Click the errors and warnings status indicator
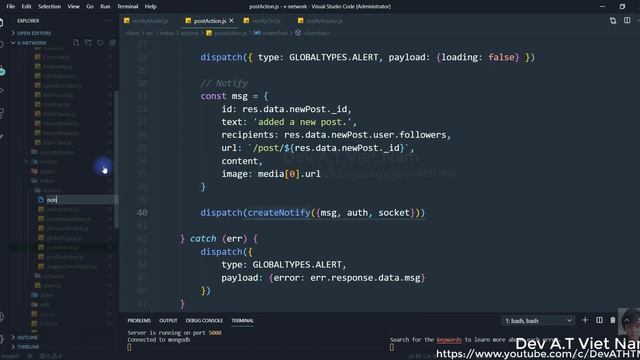Viewport: 640px width, 360px height. pos(51,356)
